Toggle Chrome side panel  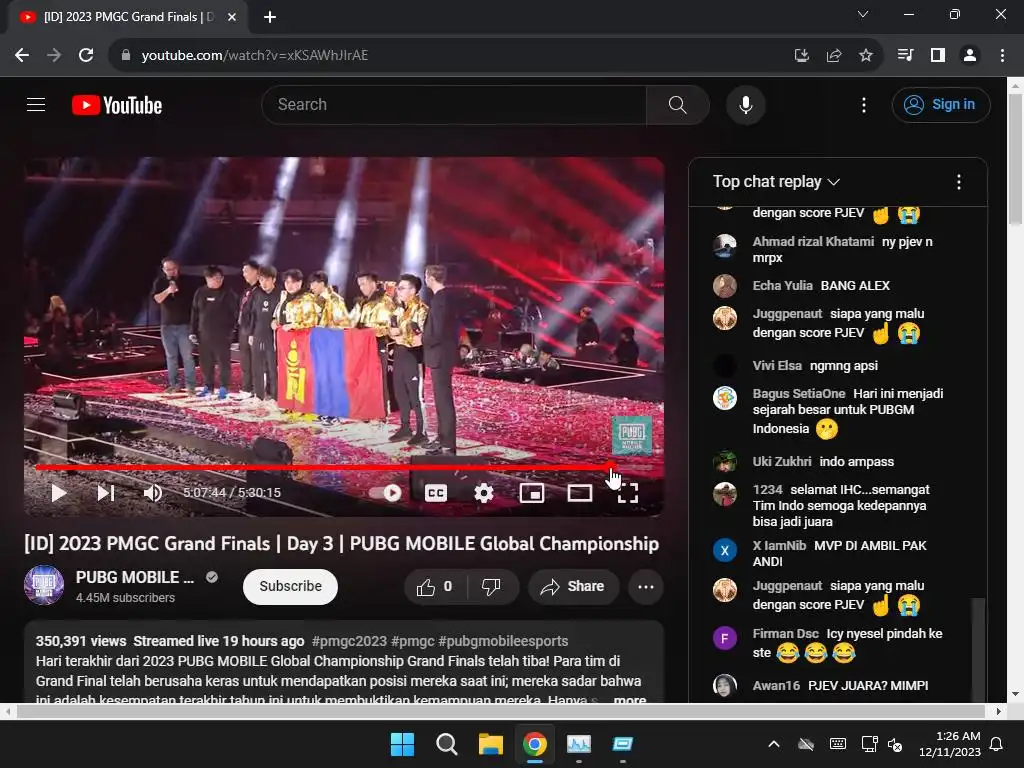coord(938,56)
